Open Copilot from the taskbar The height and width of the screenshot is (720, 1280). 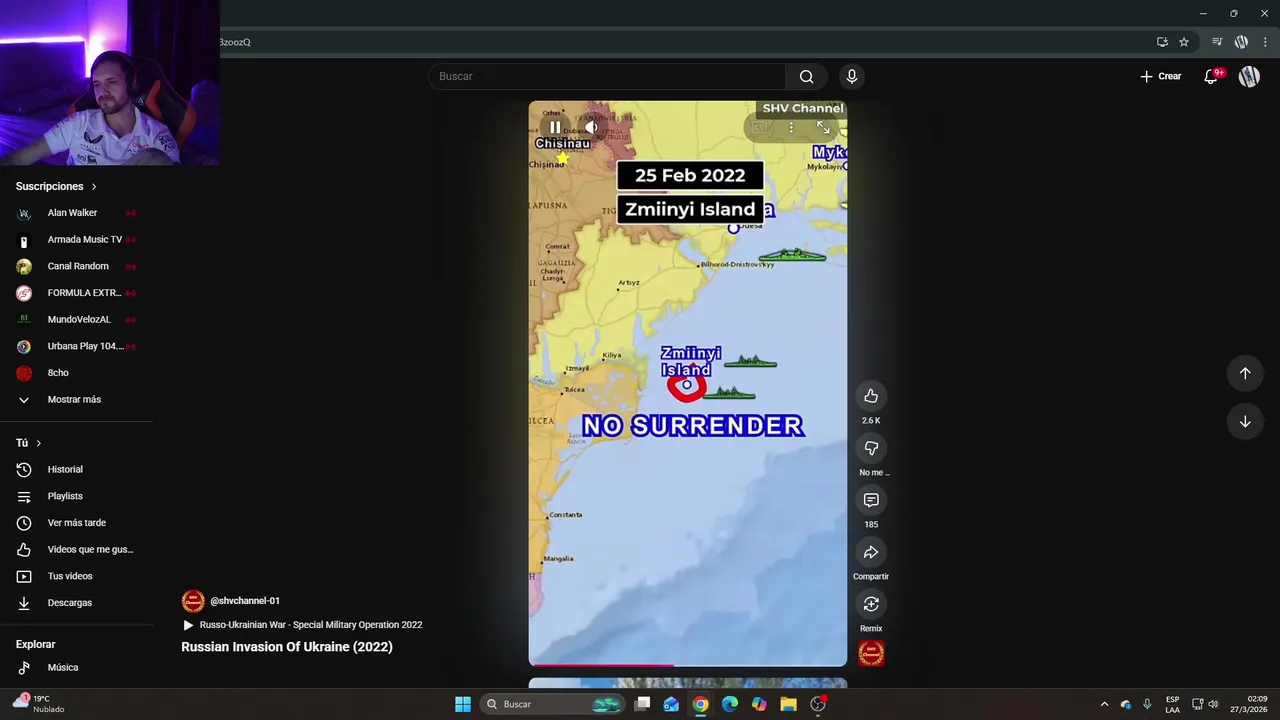coord(759,704)
